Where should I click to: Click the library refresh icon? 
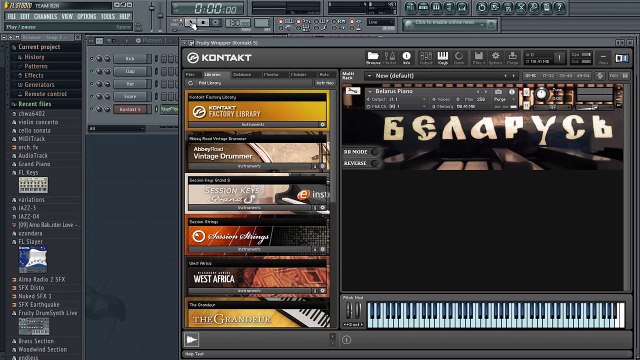click(x=190, y=83)
